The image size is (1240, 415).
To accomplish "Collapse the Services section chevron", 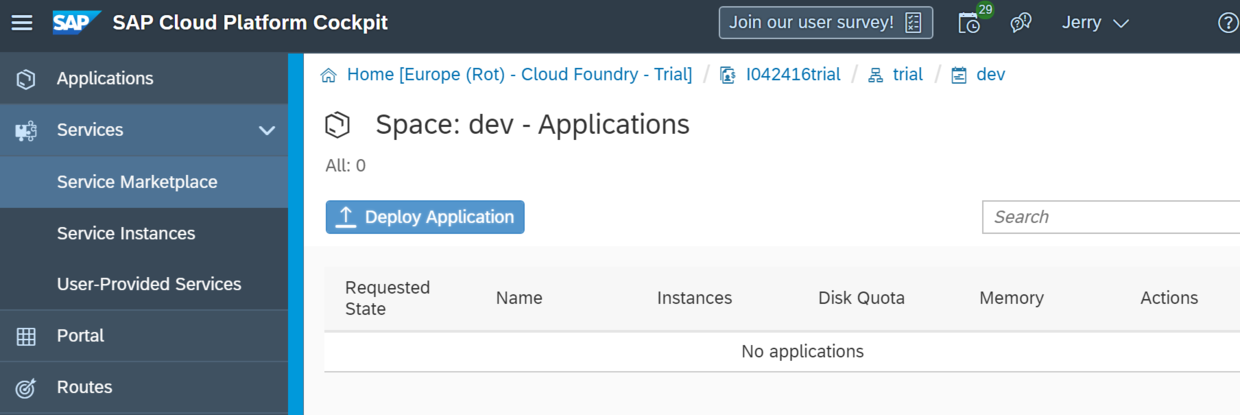I will point(267,130).
